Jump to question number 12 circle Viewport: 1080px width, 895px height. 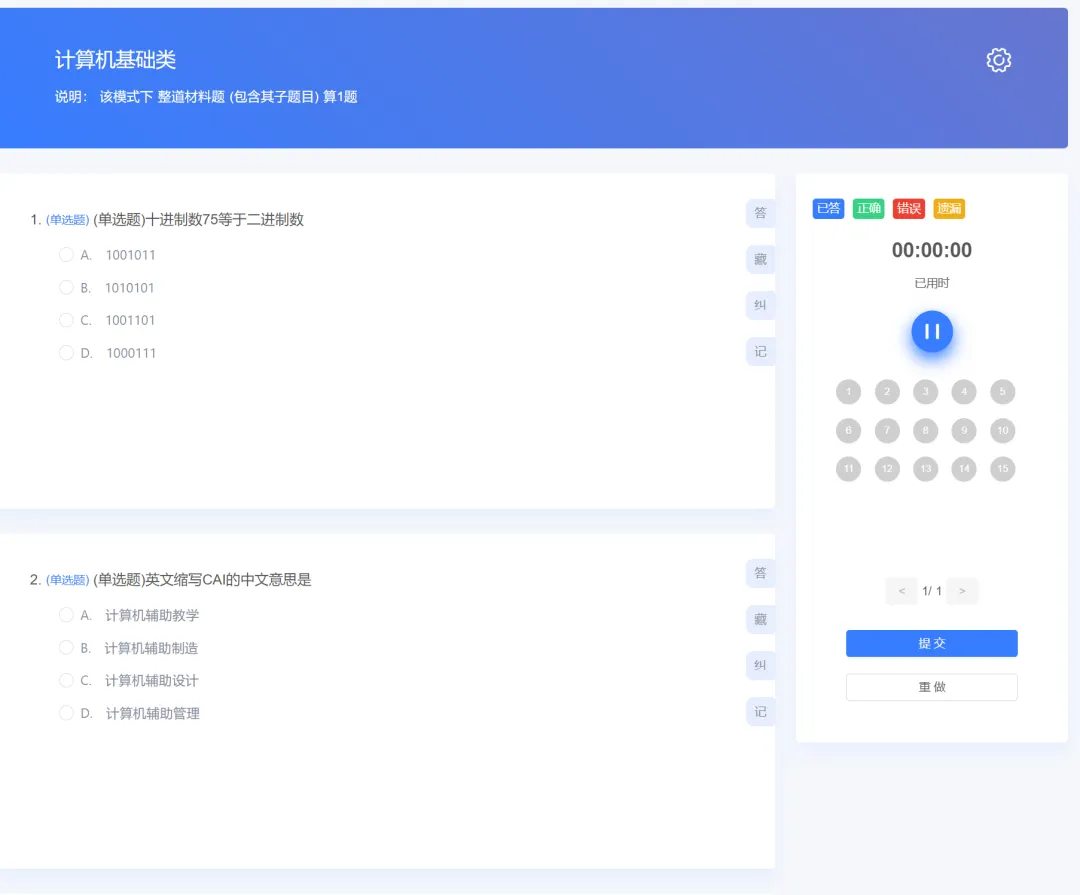[887, 469]
